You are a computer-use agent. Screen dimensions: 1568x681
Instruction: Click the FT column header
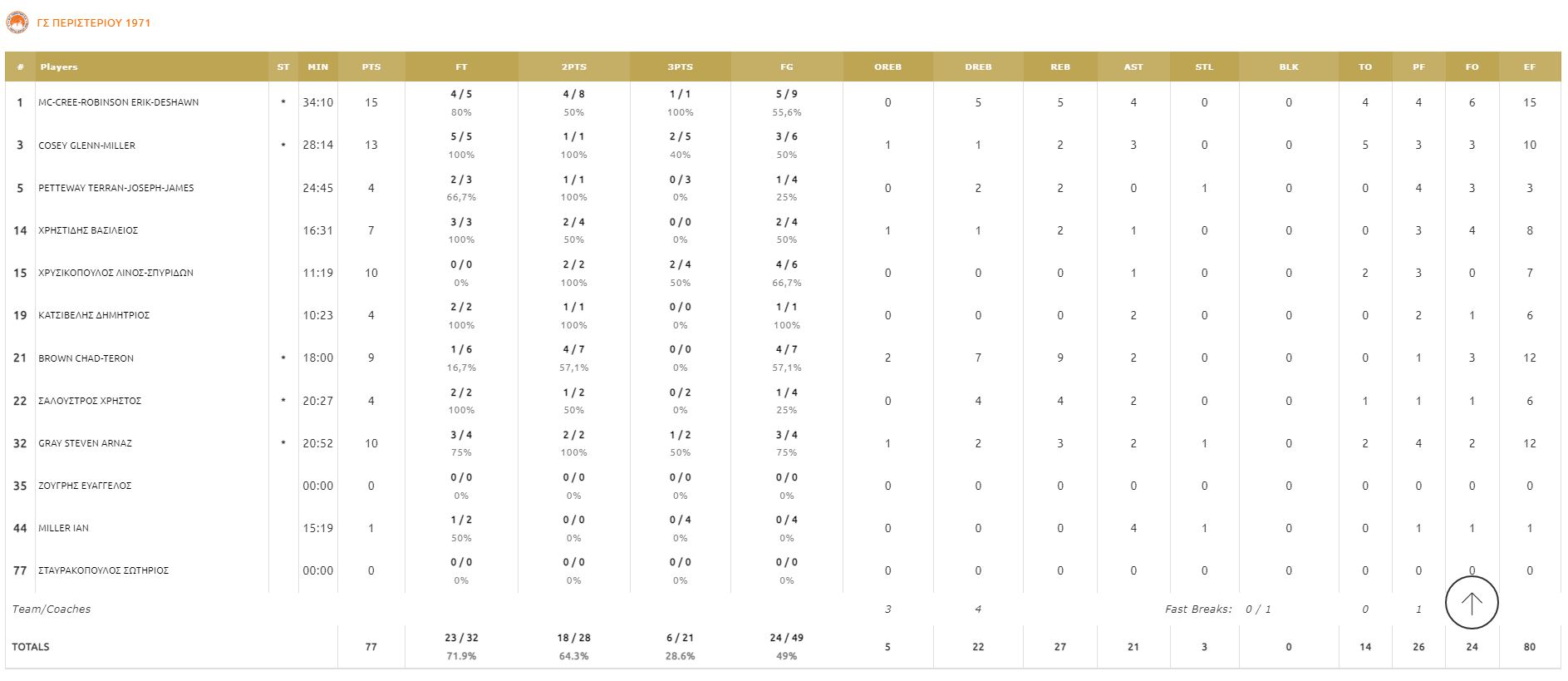pyautogui.click(x=461, y=67)
